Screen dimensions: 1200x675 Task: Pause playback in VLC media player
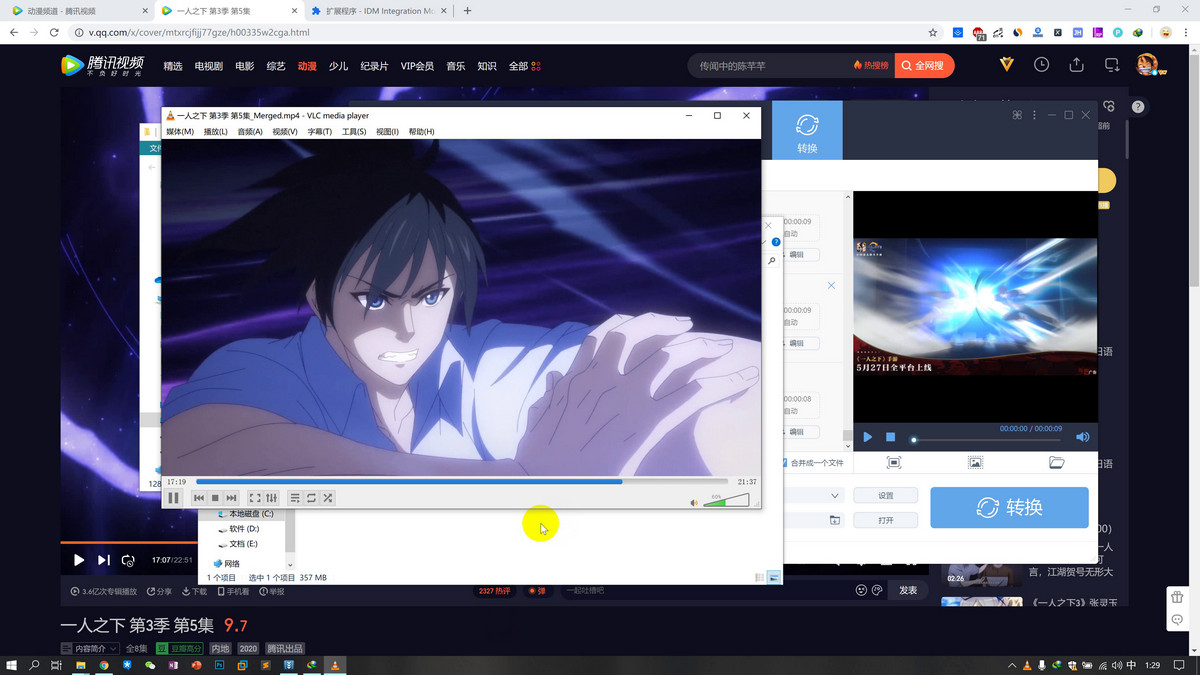pos(173,498)
